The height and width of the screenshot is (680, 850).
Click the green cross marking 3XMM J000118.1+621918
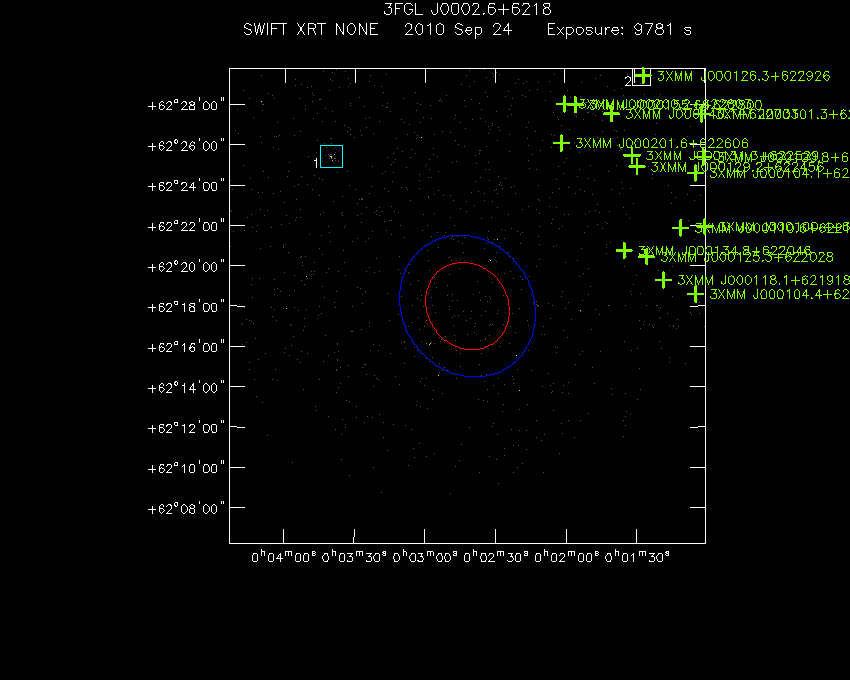click(x=664, y=280)
